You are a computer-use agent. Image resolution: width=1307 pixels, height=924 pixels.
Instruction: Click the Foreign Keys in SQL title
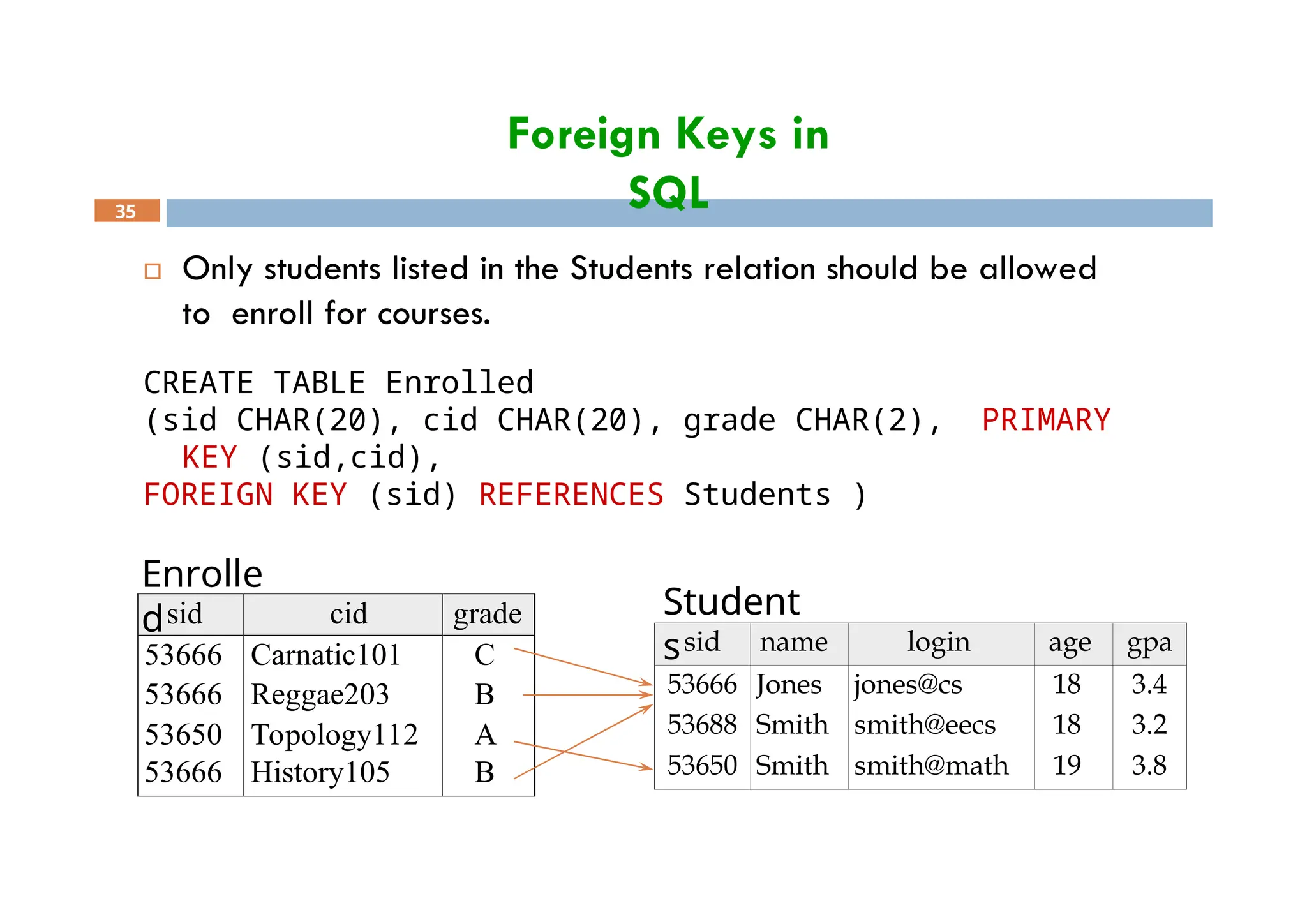668,135
